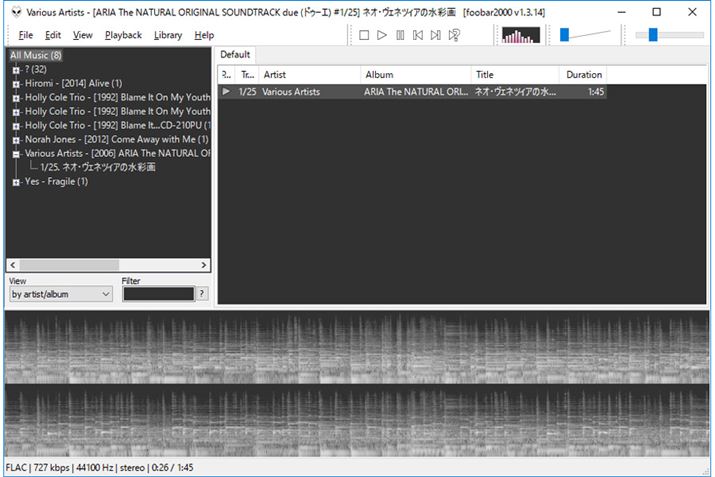
Task: Click the spectrogram seekbar panel
Action: click(357, 384)
